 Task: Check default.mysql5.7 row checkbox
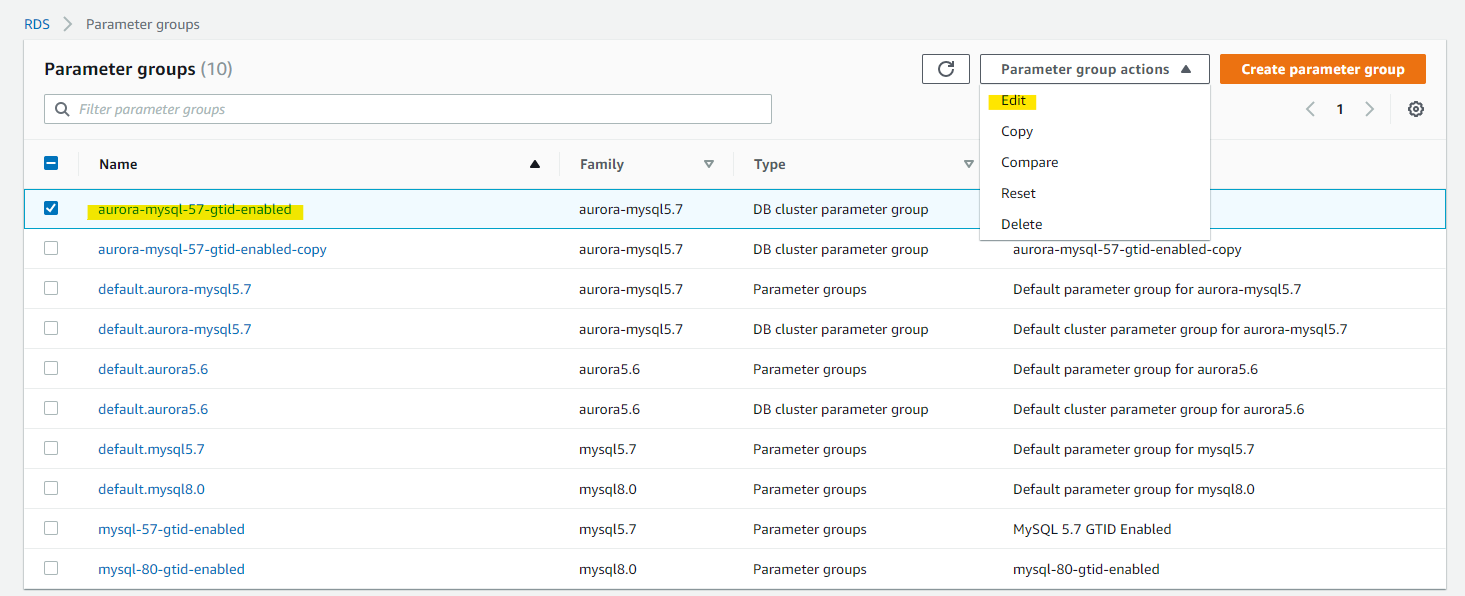pos(51,448)
